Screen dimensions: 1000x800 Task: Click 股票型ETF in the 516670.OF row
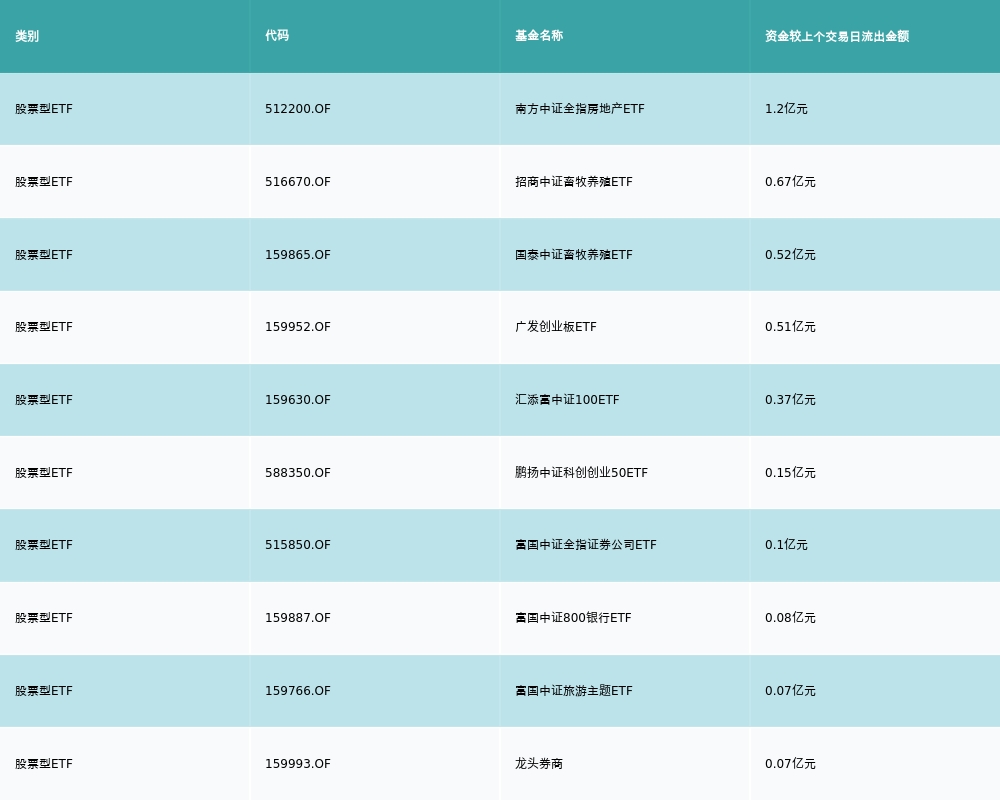tap(44, 182)
